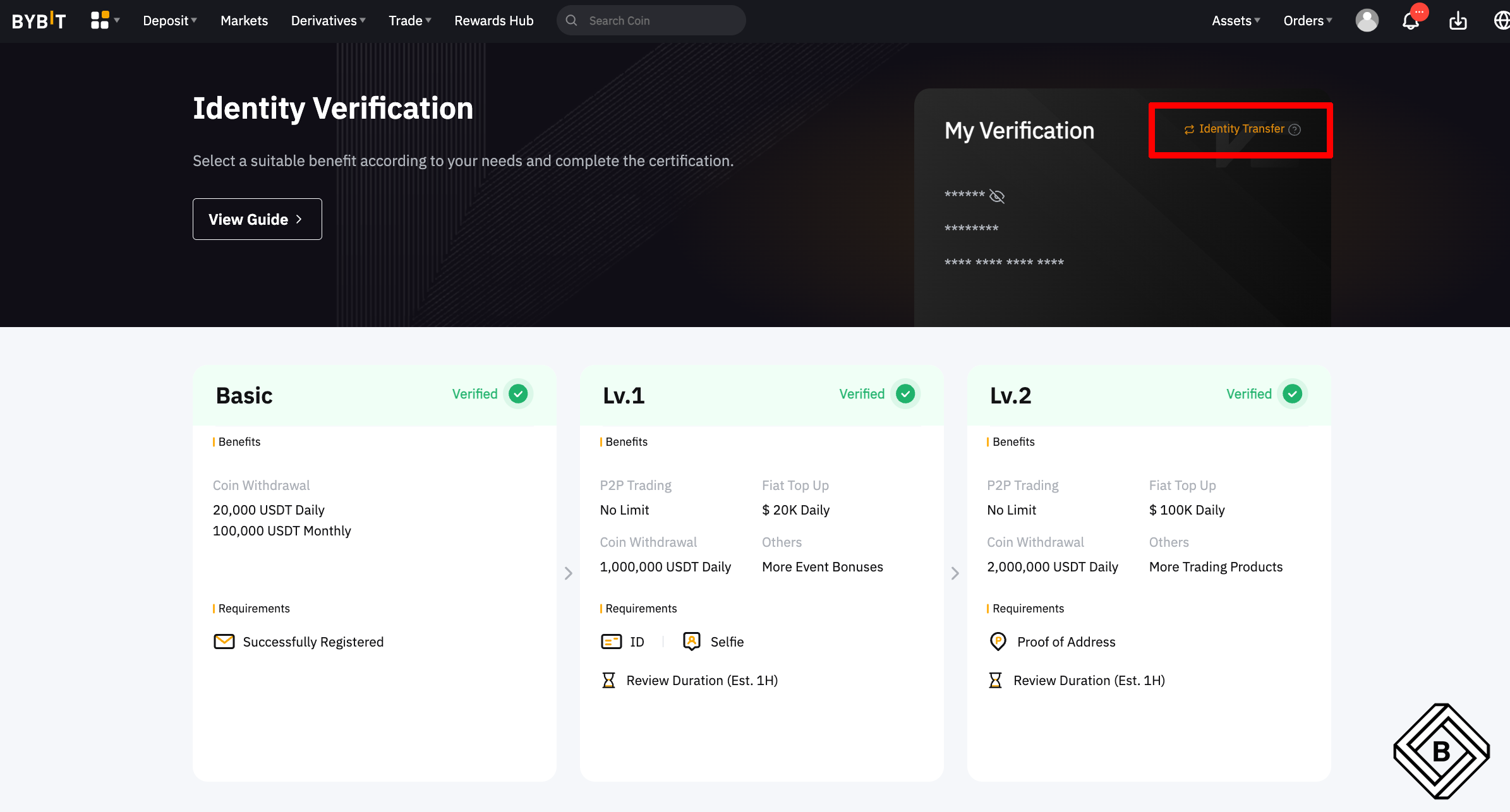Open the notifications bell icon

click(1410, 21)
